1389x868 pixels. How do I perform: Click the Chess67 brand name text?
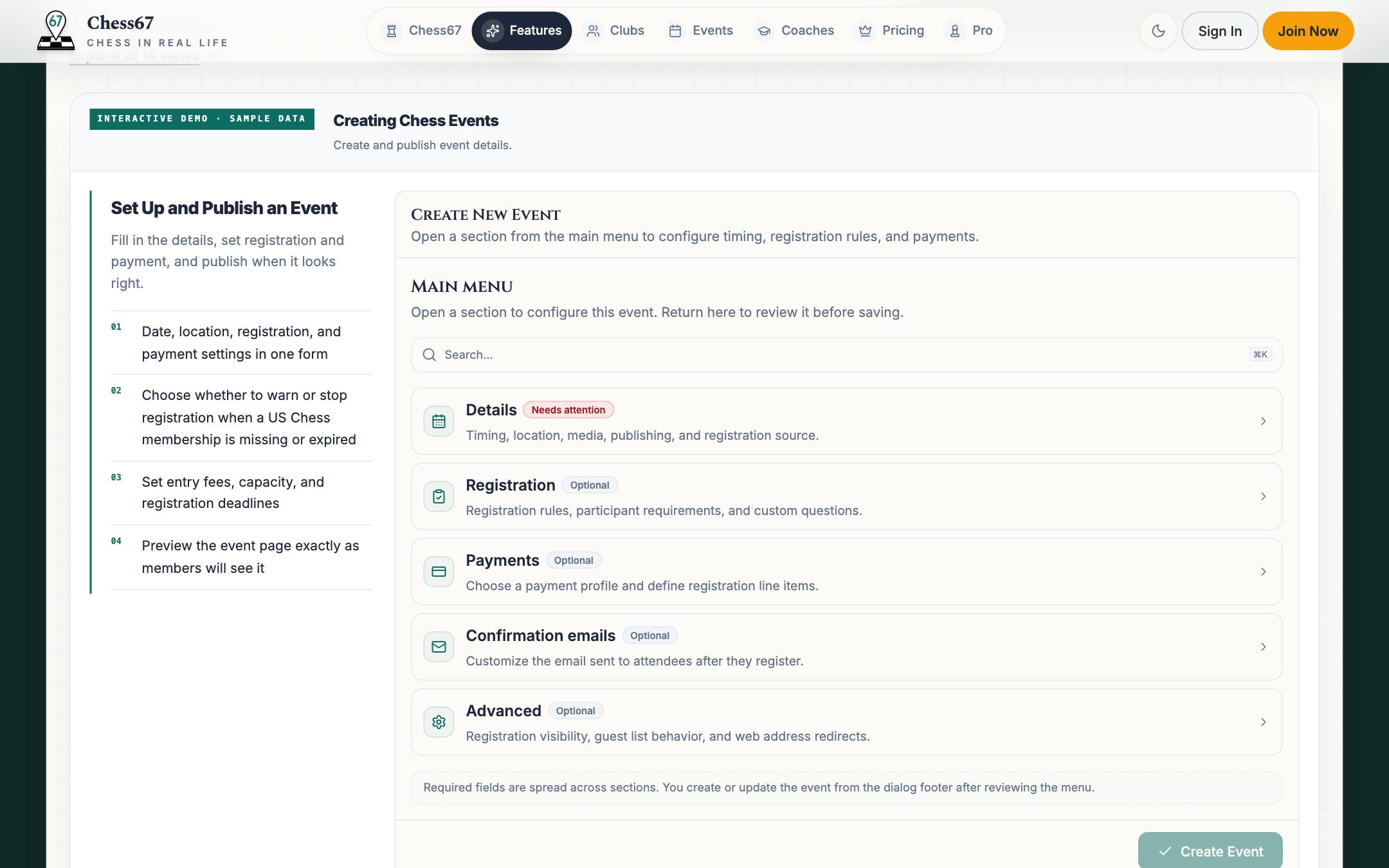tap(120, 23)
